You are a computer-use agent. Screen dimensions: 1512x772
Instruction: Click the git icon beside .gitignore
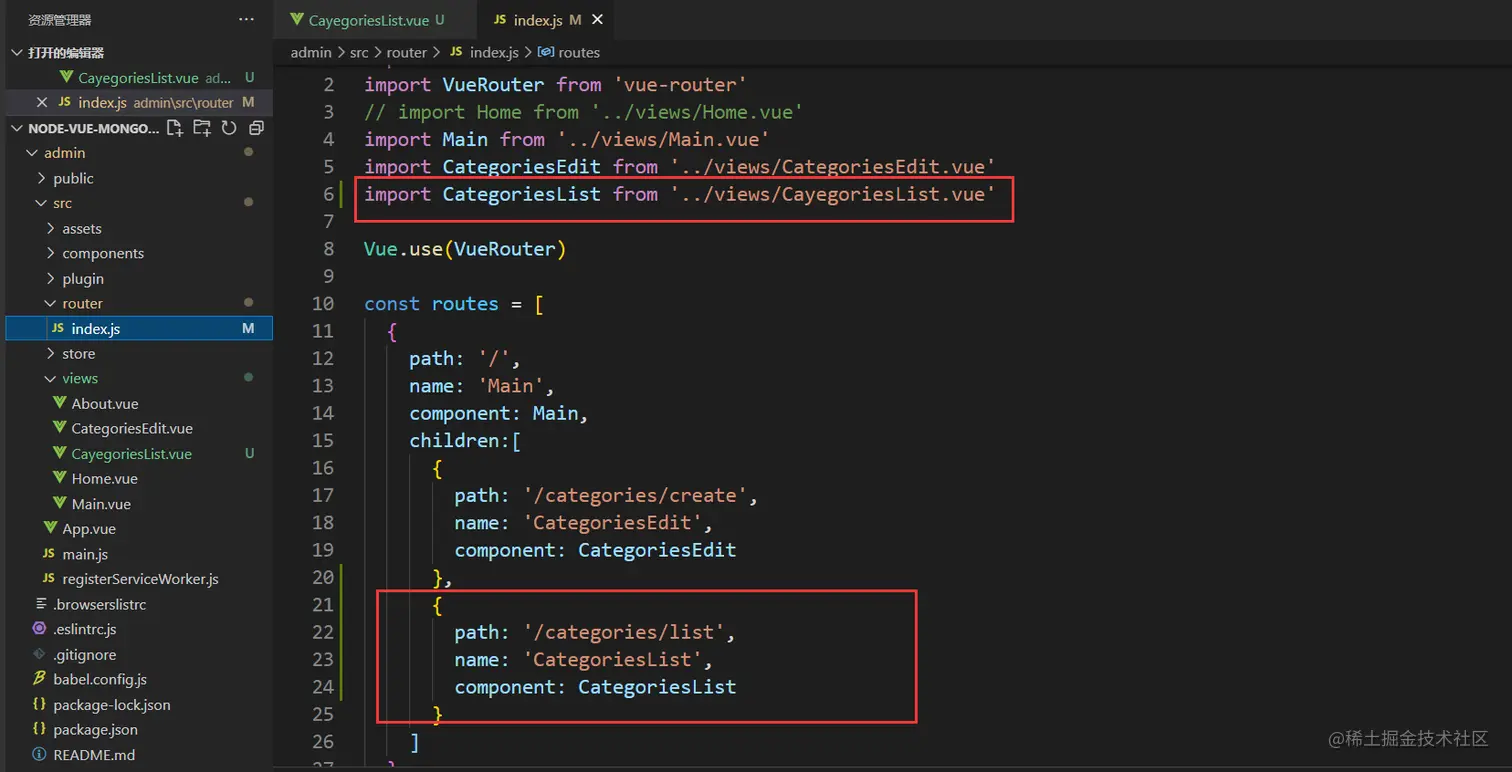[x=40, y=654]
